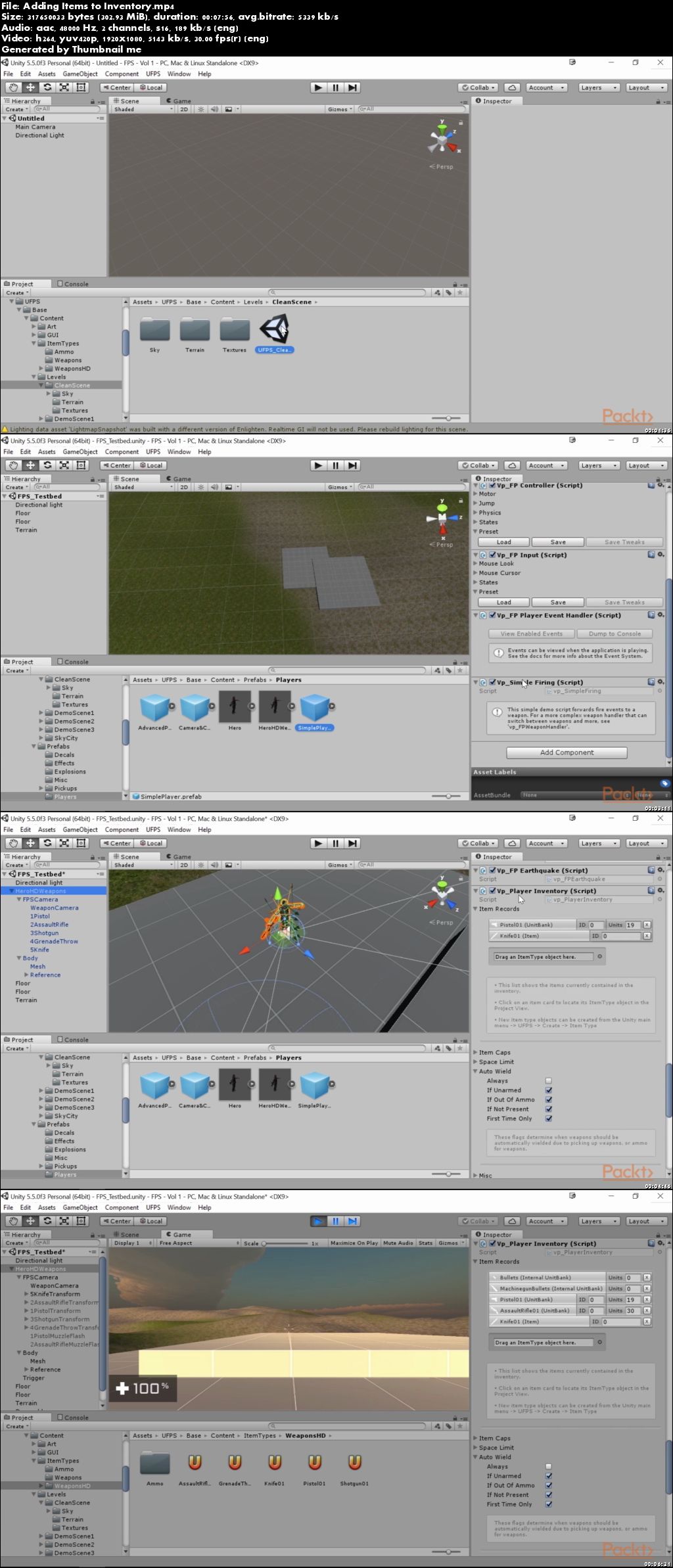Image resolution: width=673 pixels, height=1568 pixels.
Task: Open gear menu of Vp_FP Earthquake script
Action: 661,870
